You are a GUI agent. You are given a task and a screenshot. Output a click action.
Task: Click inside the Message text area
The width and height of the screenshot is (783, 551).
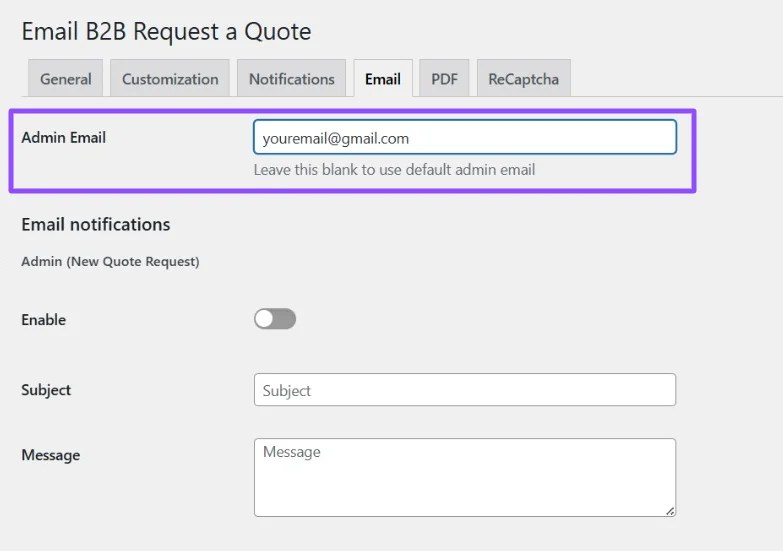(465, 478)
